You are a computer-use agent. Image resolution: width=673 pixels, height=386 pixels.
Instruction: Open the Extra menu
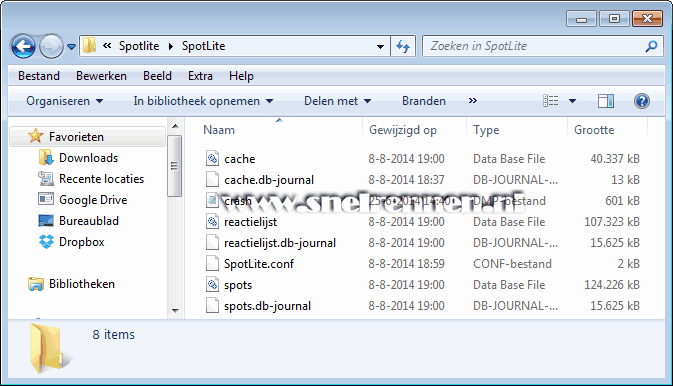(200, 76)
